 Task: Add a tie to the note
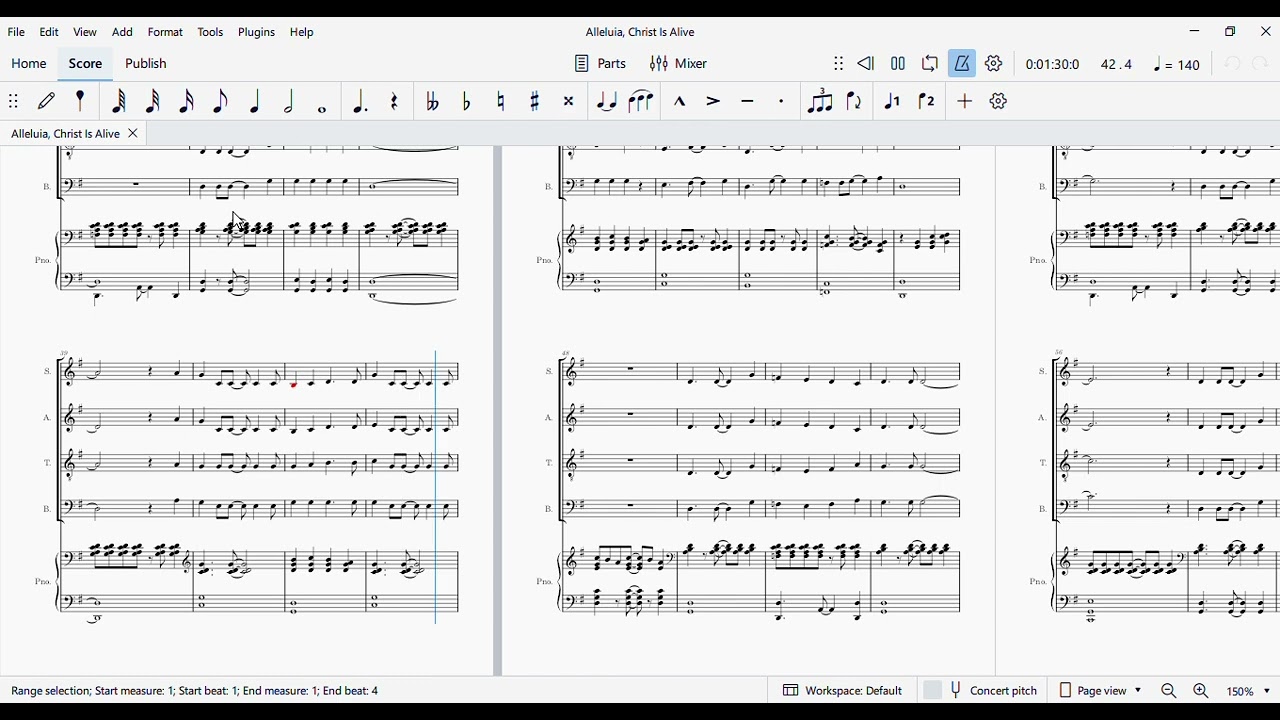(x=607, y=101)
